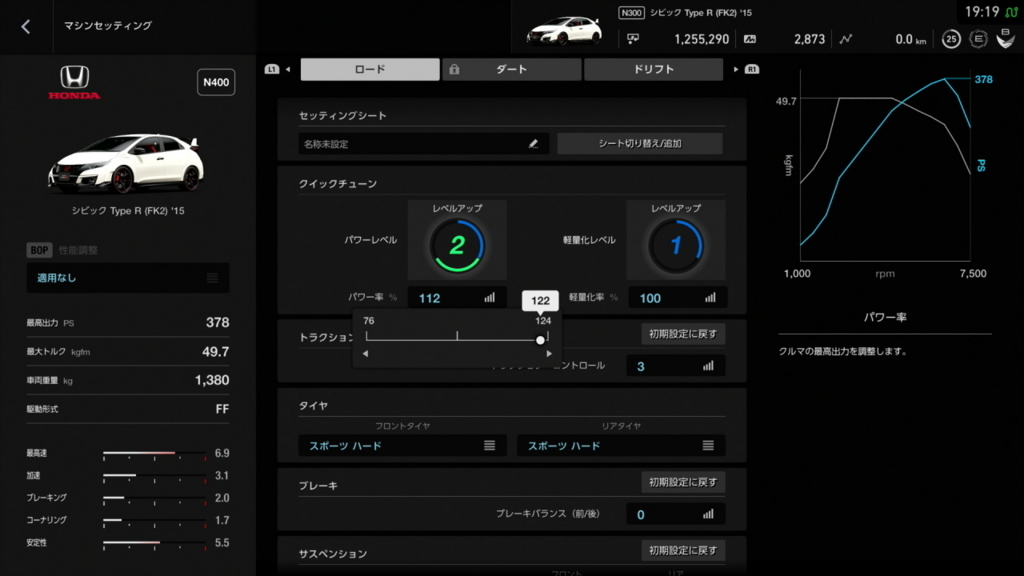This screenshot has width=1024, height=576.
Task: Click the level 25 circle badge
Action: click(x=951, y=39)
